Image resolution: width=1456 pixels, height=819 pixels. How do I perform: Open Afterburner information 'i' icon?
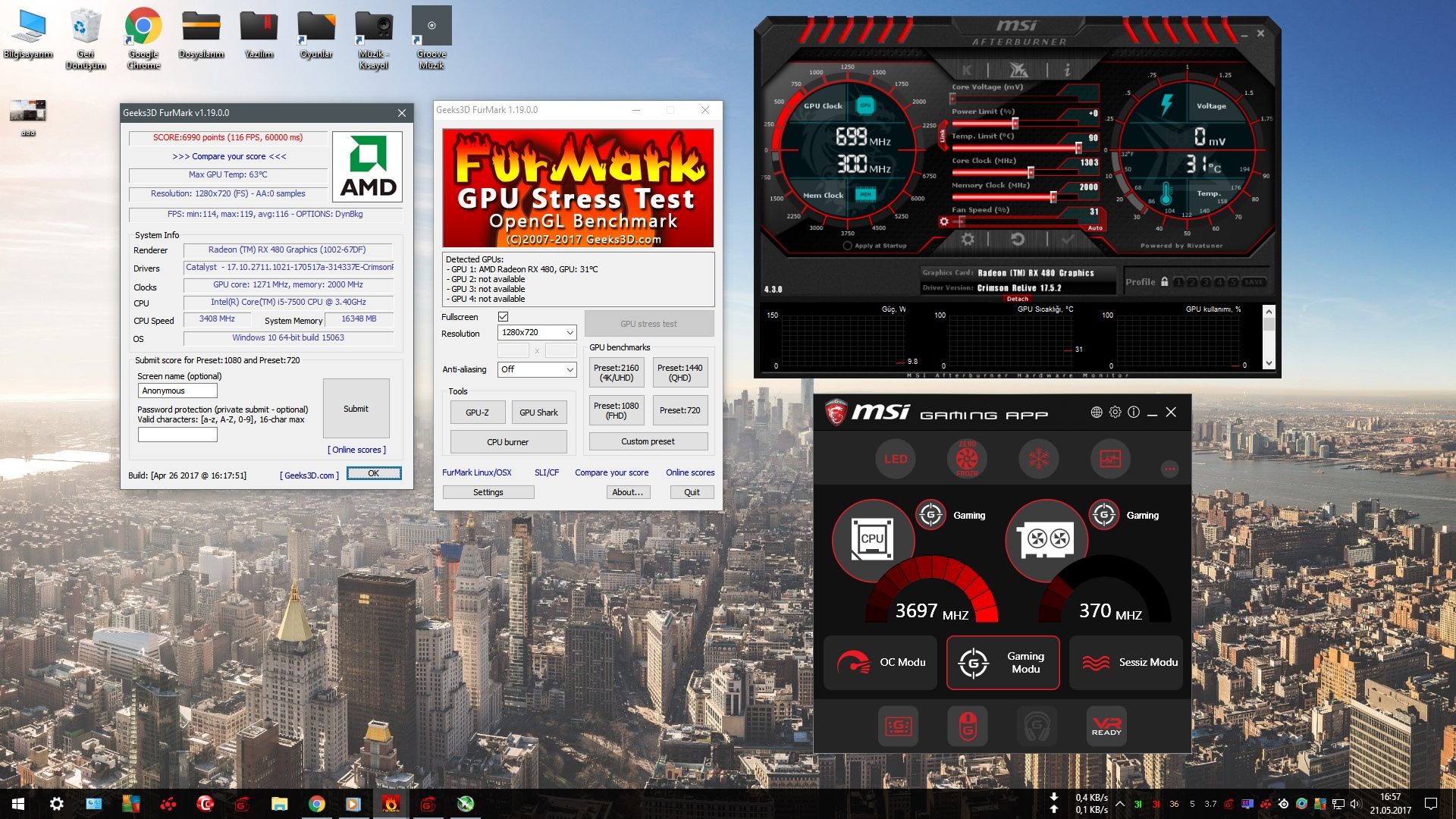click(x=1066, y=71)
